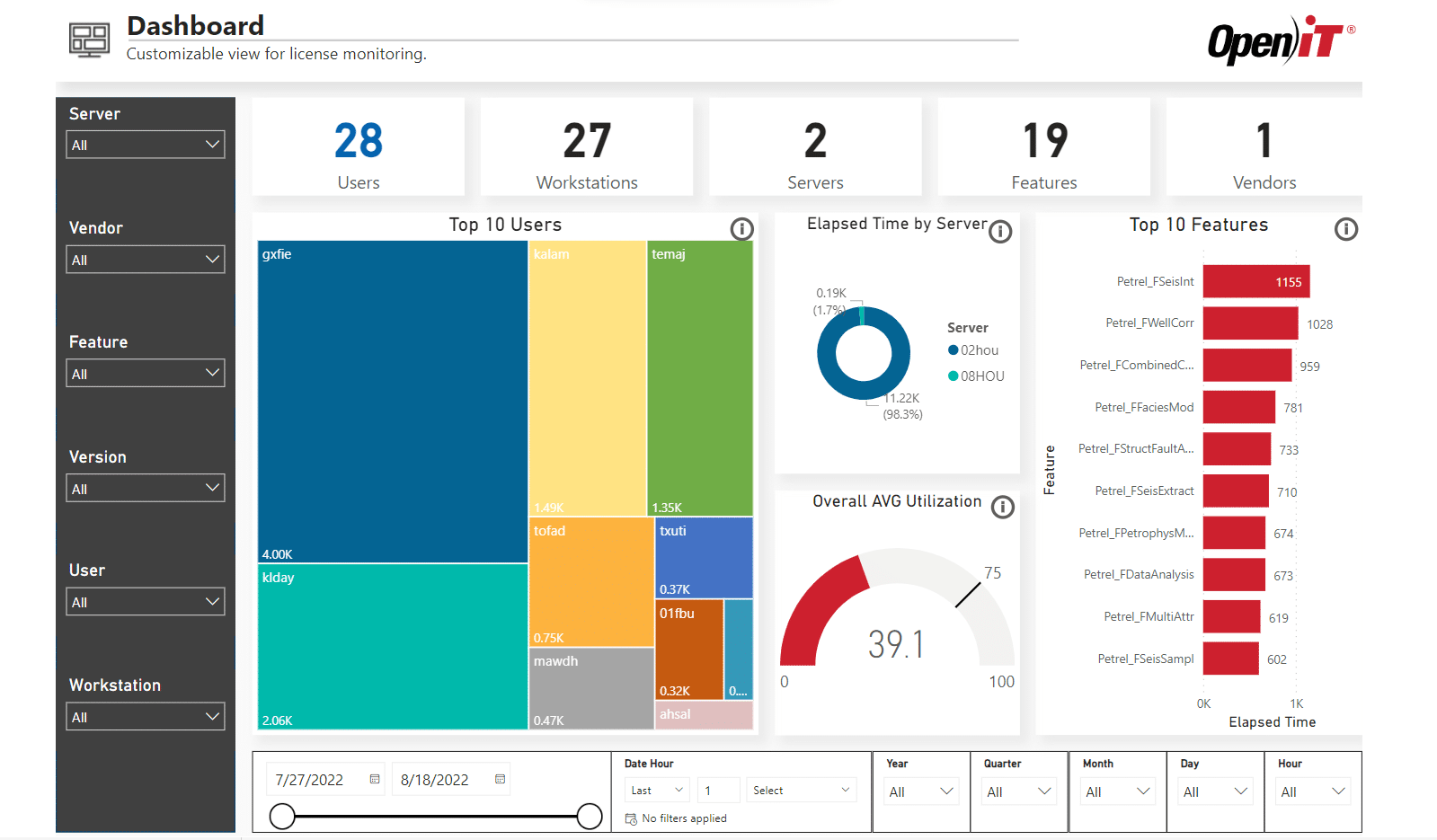This screenshot has width=1437, height=840.
Task: Select the kalam treemap tile
Action: [x=588, y=378]
